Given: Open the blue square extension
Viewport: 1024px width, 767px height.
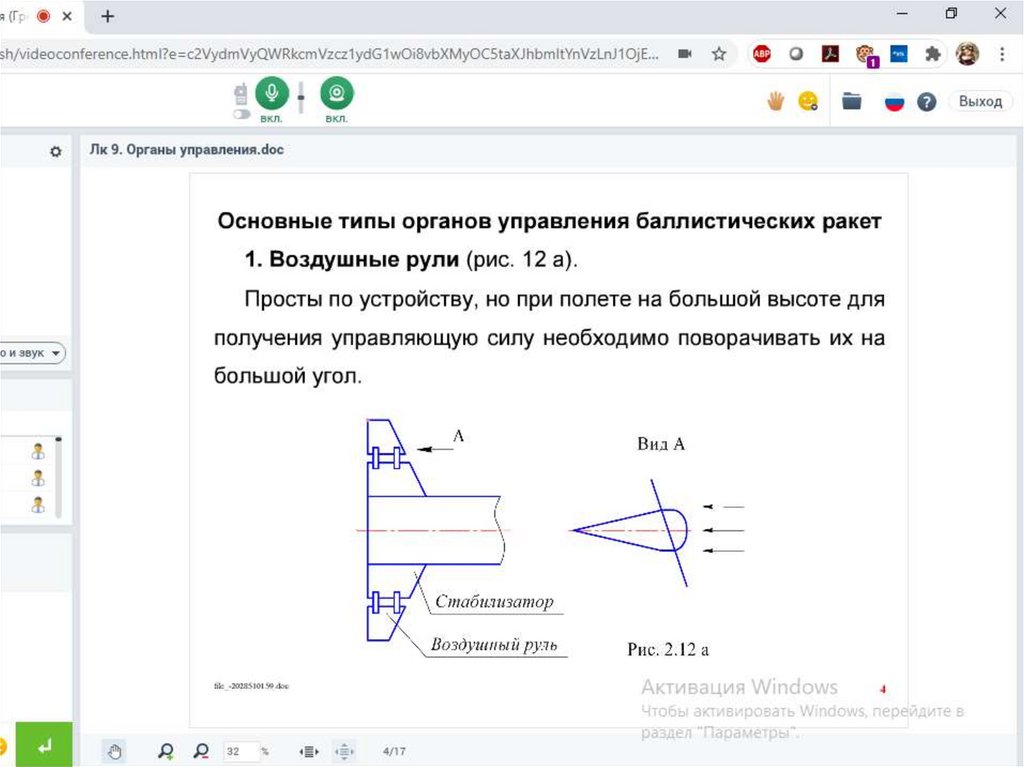Looking at the screenshot, I should (x=899, y=54).
